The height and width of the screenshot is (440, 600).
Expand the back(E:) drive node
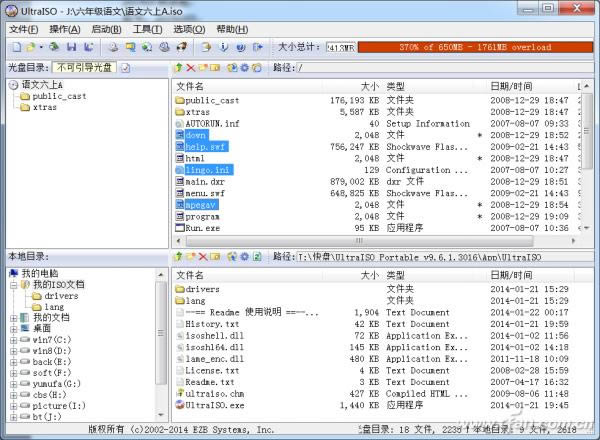point(14,362)
